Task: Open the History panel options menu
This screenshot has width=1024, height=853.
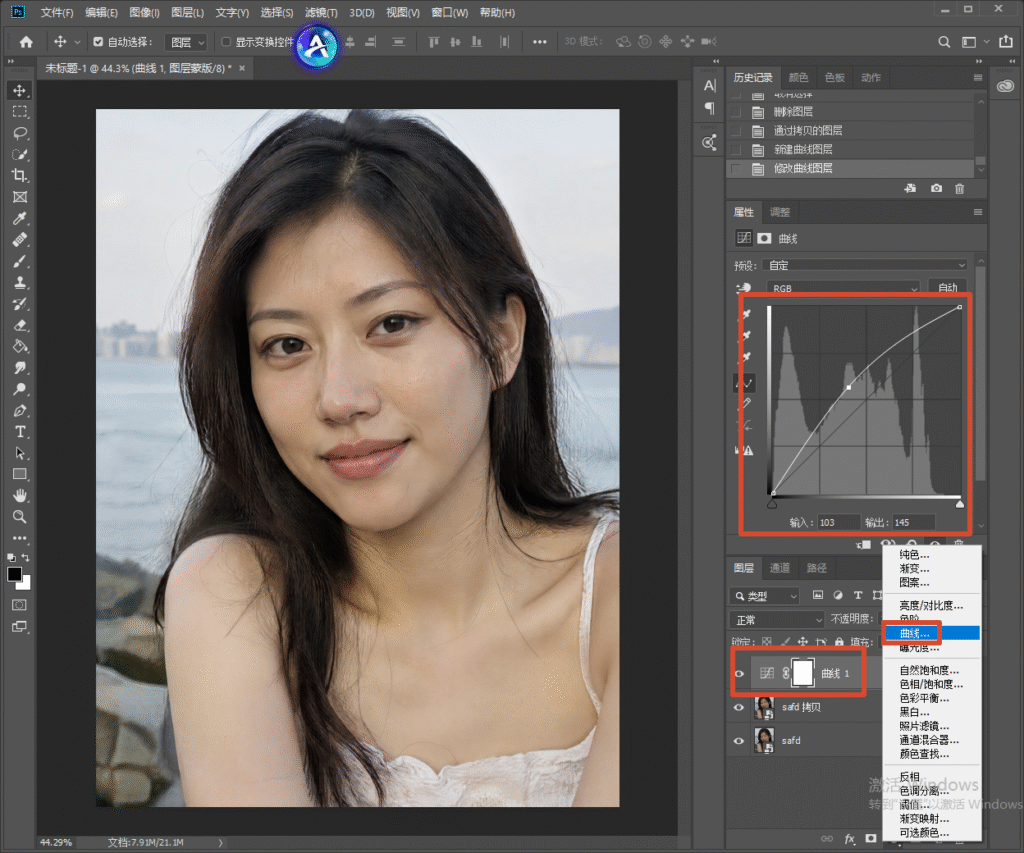Action: pos(978,78)
